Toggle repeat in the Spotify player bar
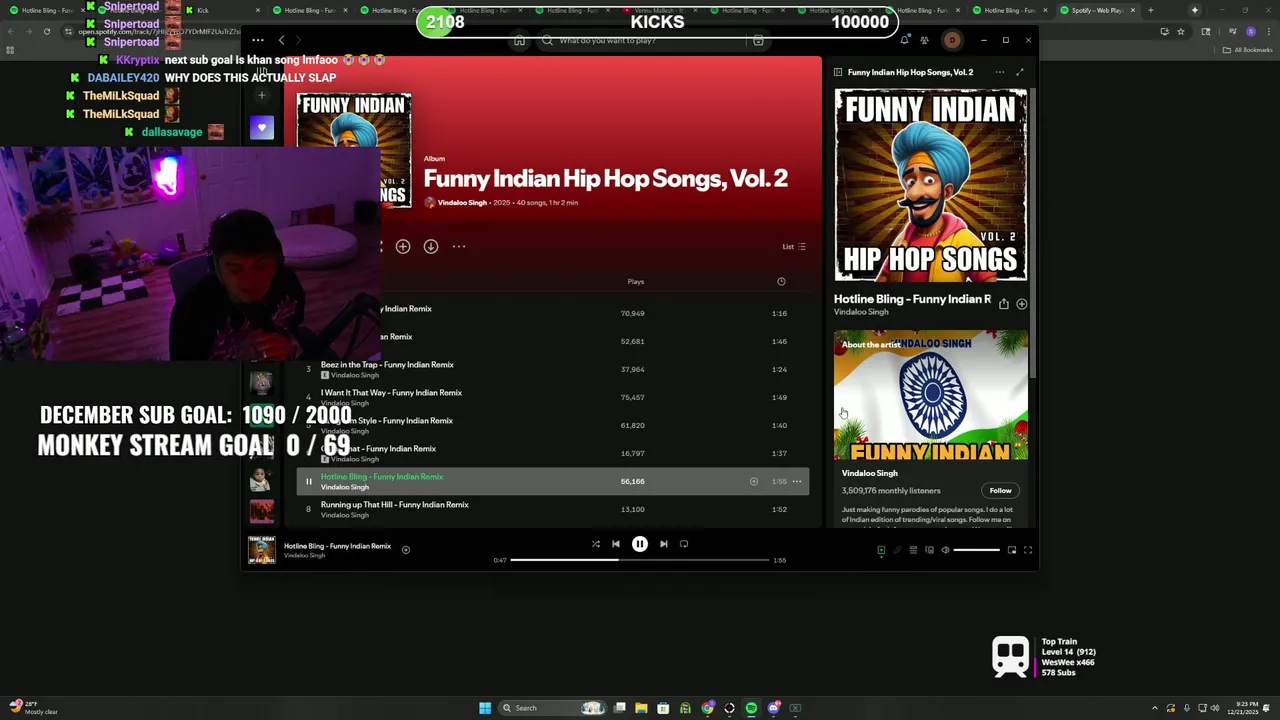This screenshot has width=1280, height=720. tap(684, 544)
